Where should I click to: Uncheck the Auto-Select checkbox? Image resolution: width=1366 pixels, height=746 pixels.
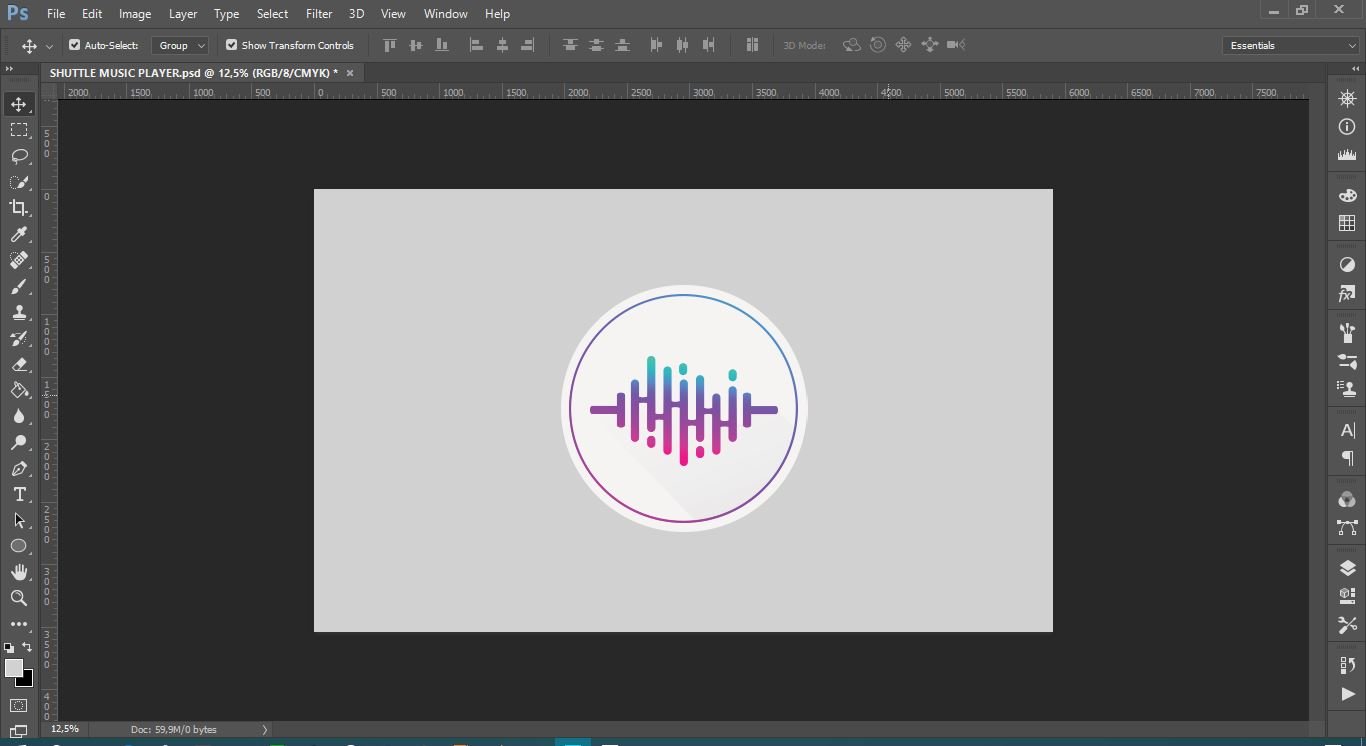pos(74,45)
